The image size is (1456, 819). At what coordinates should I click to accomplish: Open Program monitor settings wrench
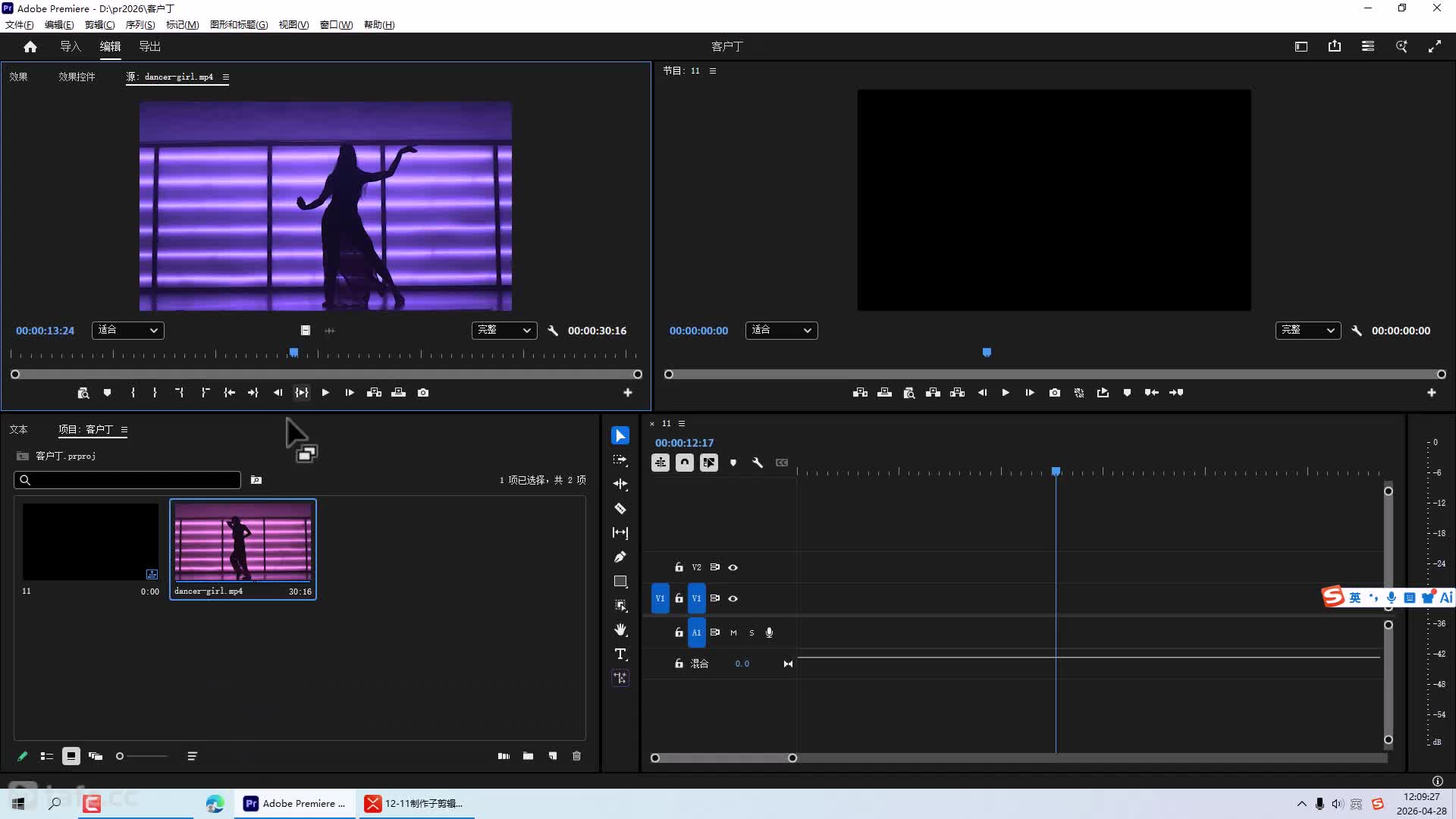(1357, 331)
